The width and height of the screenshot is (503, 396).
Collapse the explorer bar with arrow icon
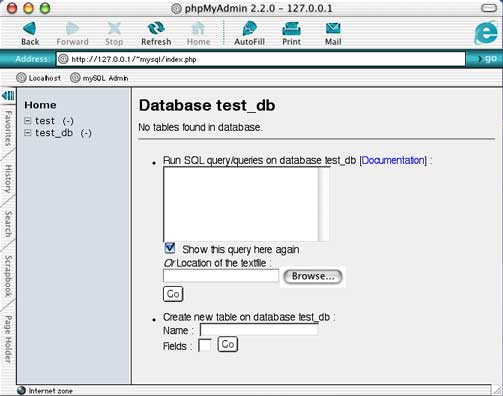coord(8,96)
